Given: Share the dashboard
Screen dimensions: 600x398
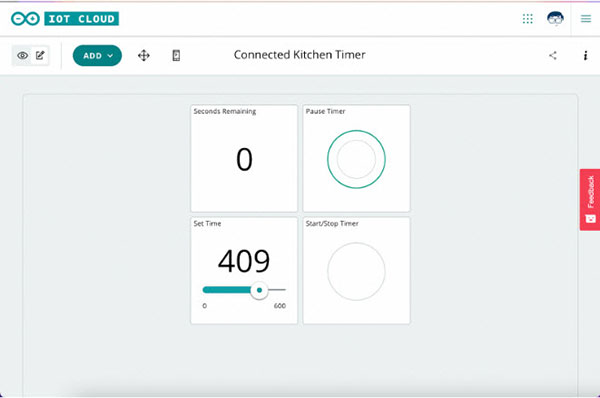Looking at the screenshot, I should [x=553, y=55].
